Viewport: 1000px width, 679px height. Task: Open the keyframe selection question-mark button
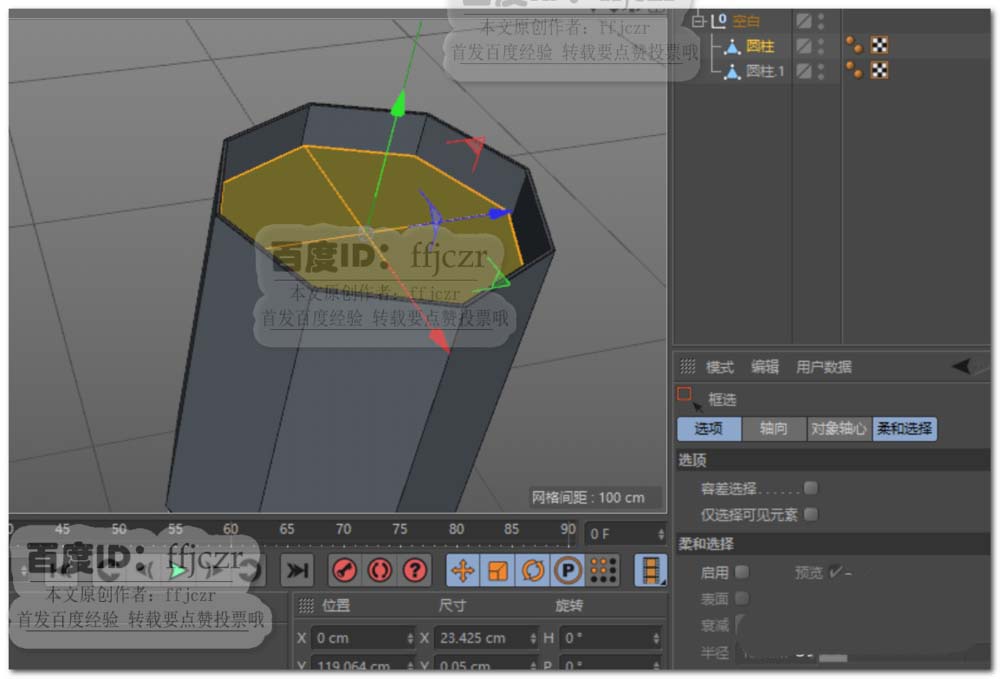[x=415, y=570]
